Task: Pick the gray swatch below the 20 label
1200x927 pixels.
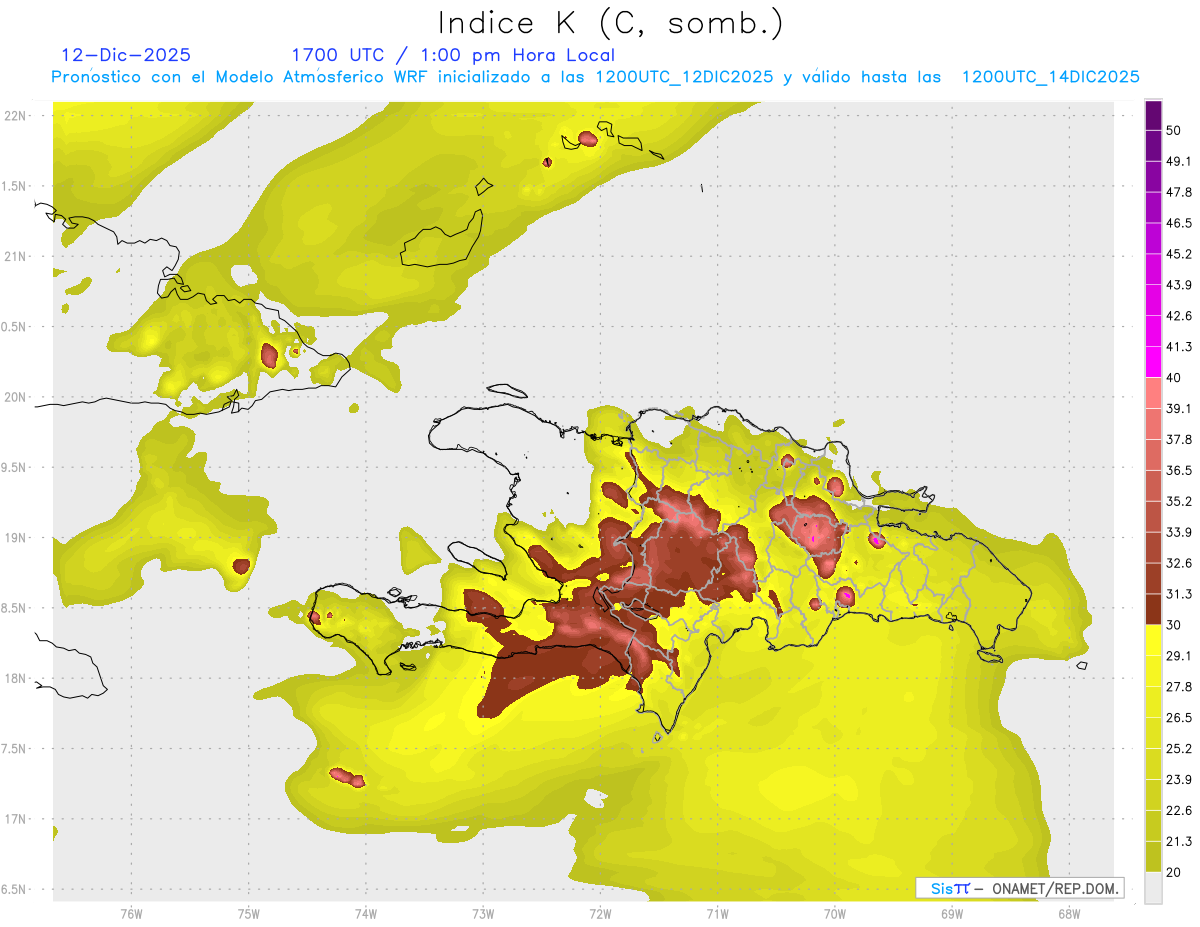Action: pyautogui.click(x=1153, y=888)
